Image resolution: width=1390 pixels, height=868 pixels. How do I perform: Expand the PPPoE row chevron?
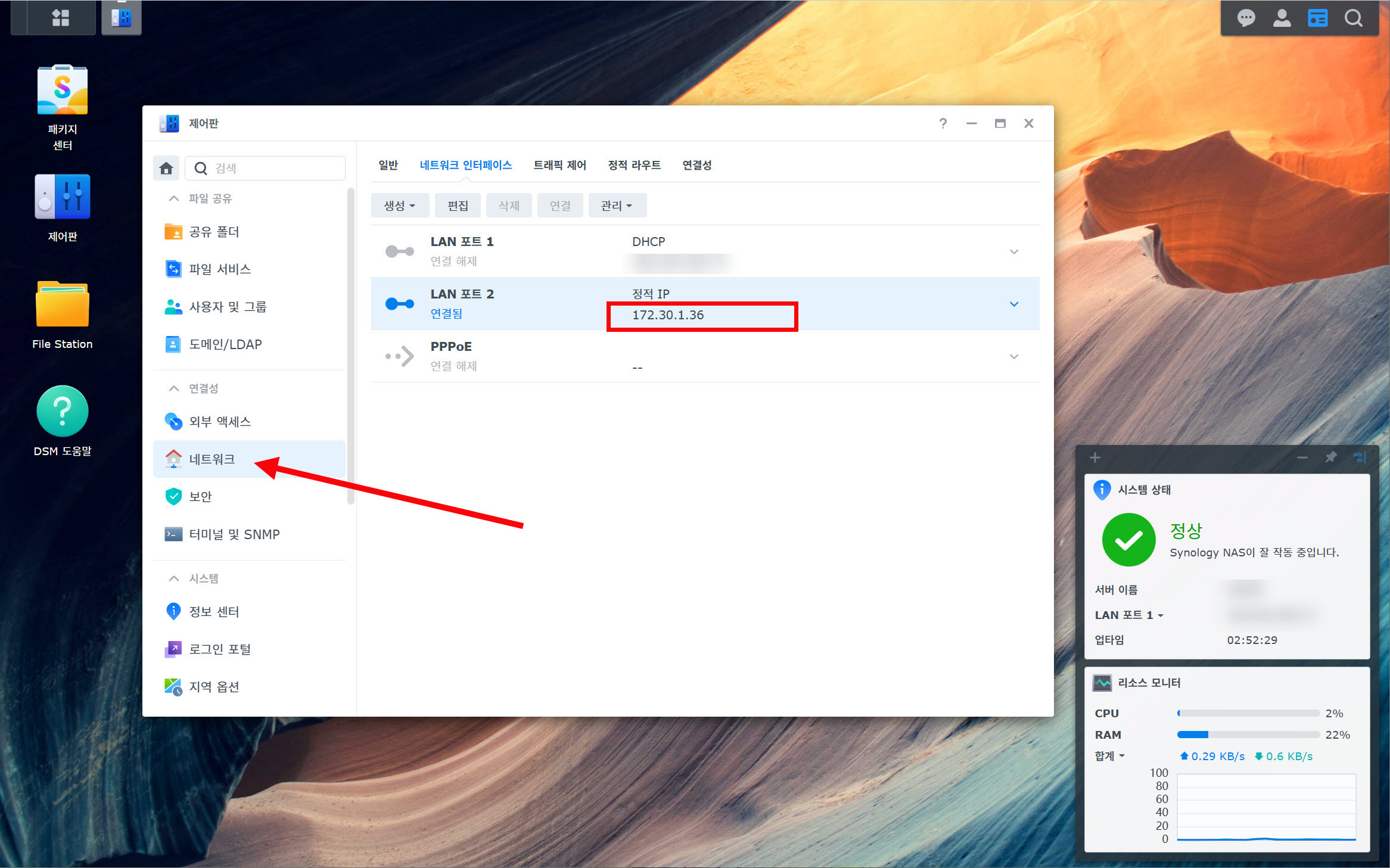1013,356
